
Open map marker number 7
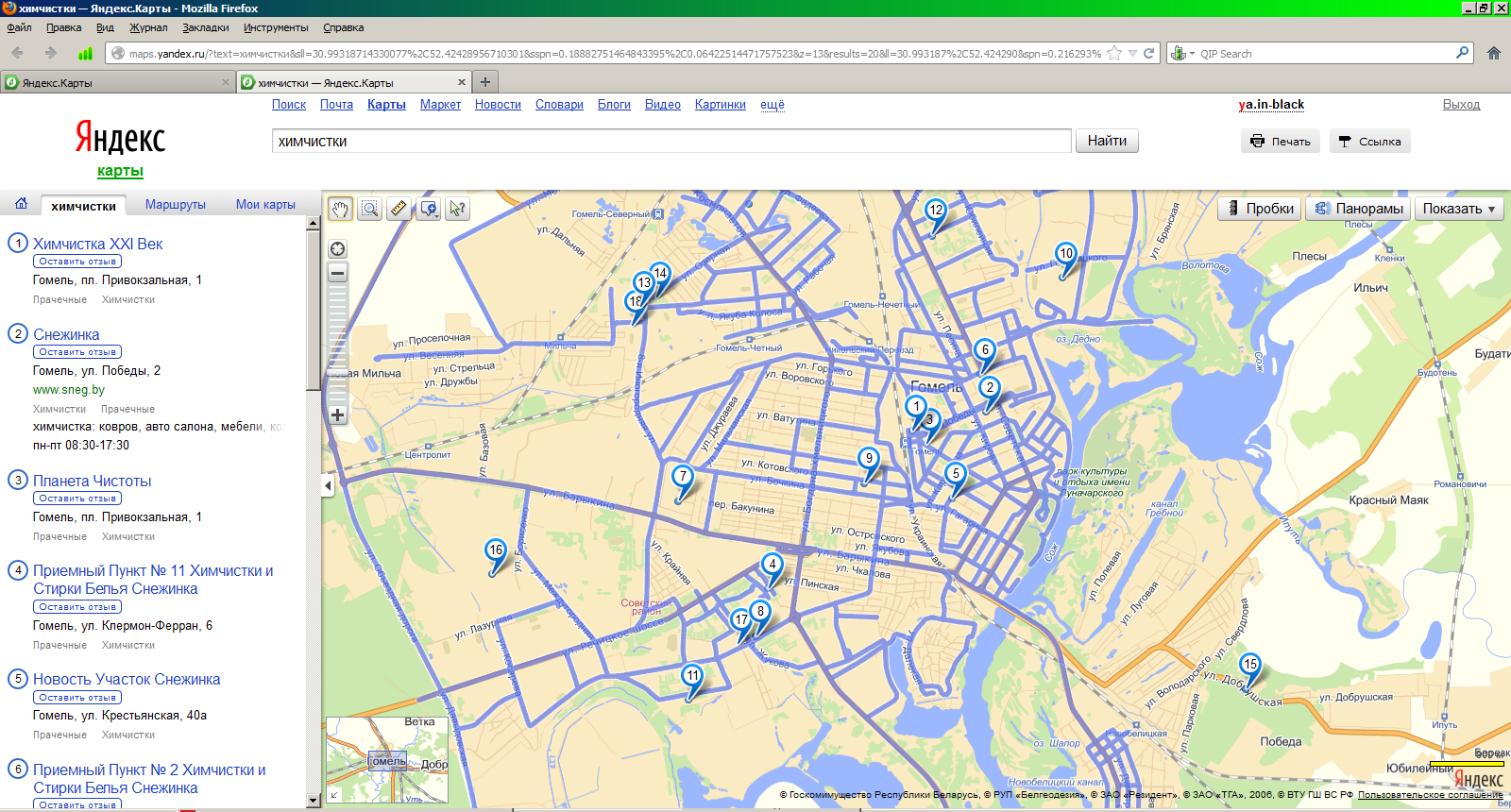tap(683, 476)
